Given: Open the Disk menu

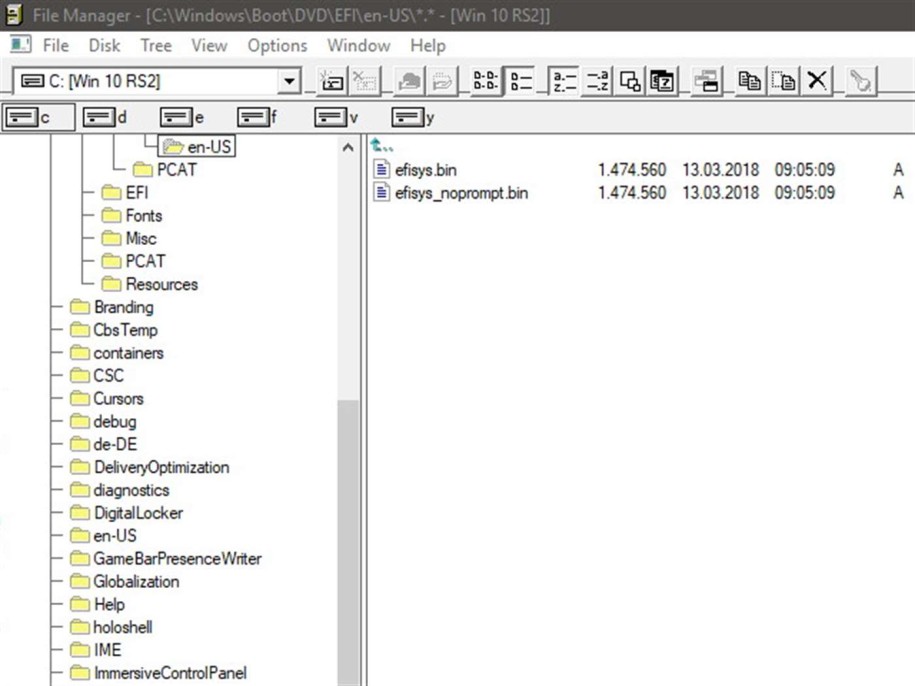Looking at the screenshot, I should 104,45.
